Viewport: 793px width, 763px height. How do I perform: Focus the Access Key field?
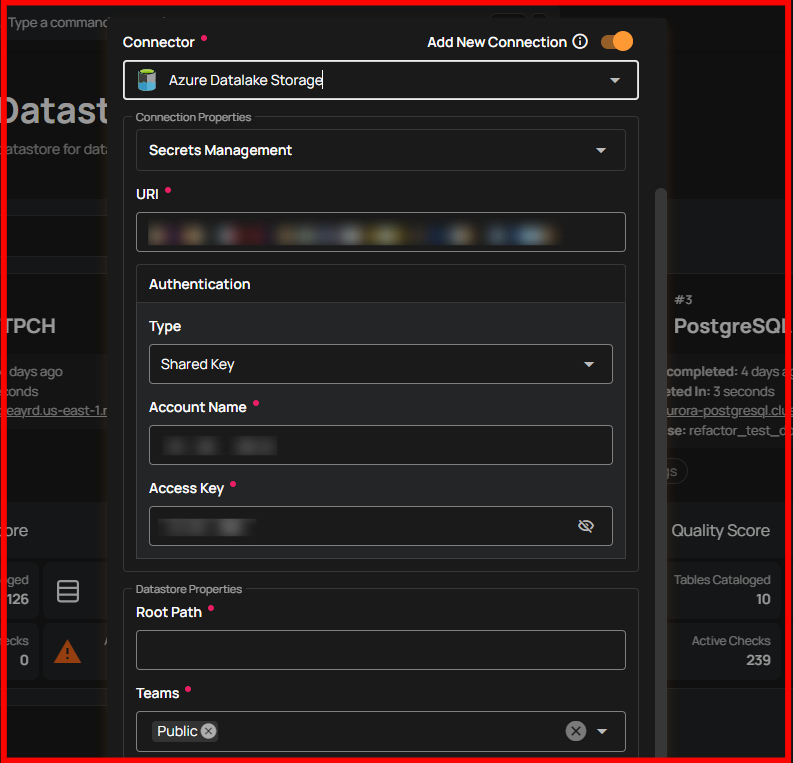[360, 526]
